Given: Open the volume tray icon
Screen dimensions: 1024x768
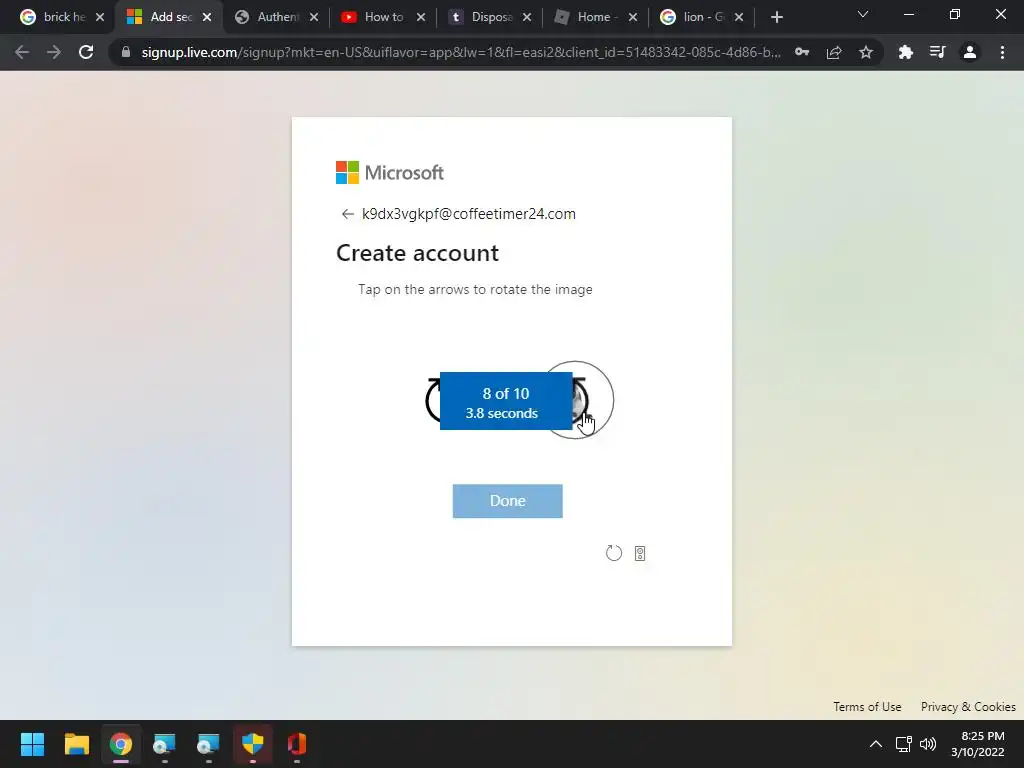Looking at the screenshot, I should coord(927,744).
